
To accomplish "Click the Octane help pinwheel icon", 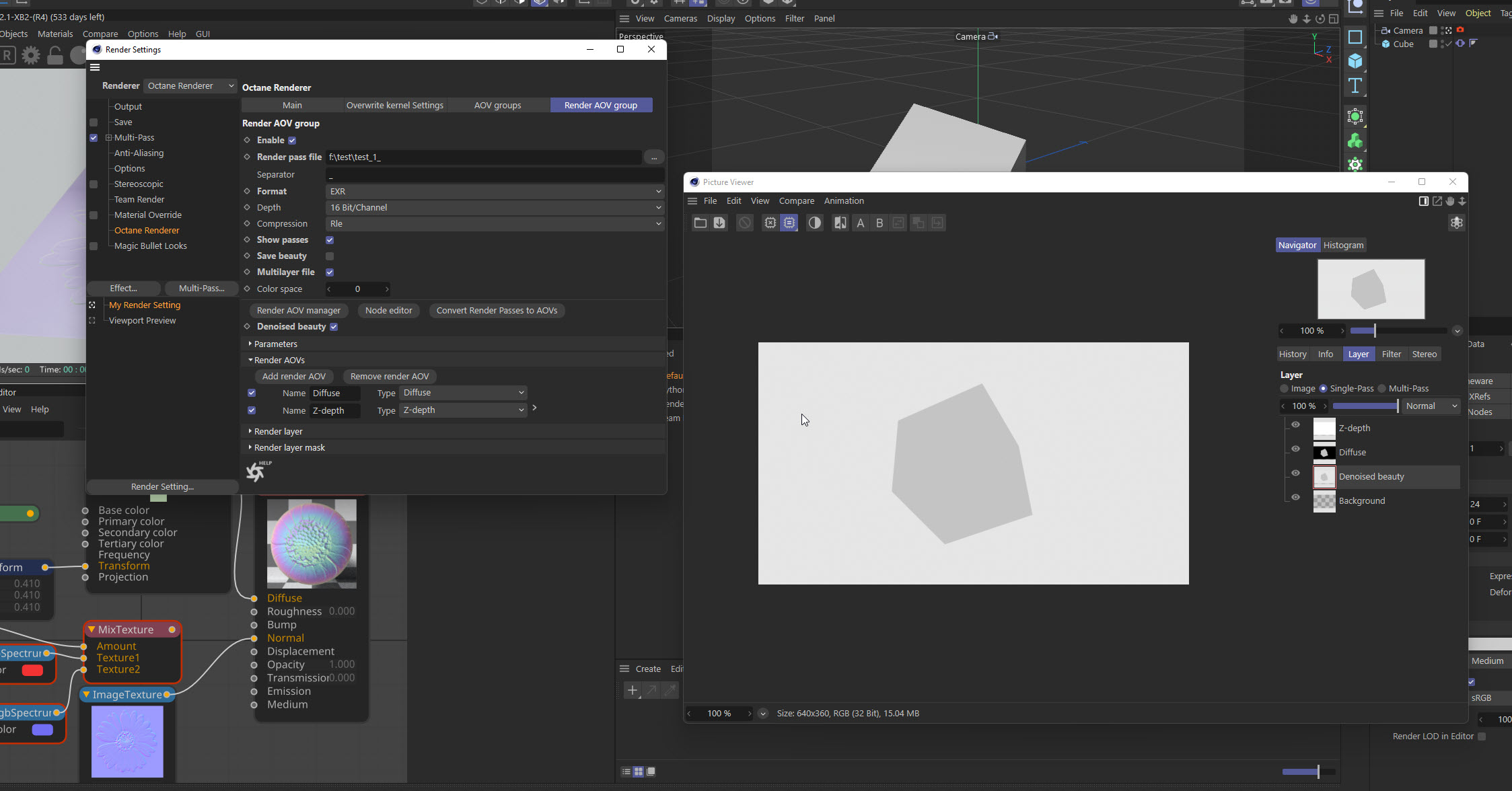I will 256,472.
